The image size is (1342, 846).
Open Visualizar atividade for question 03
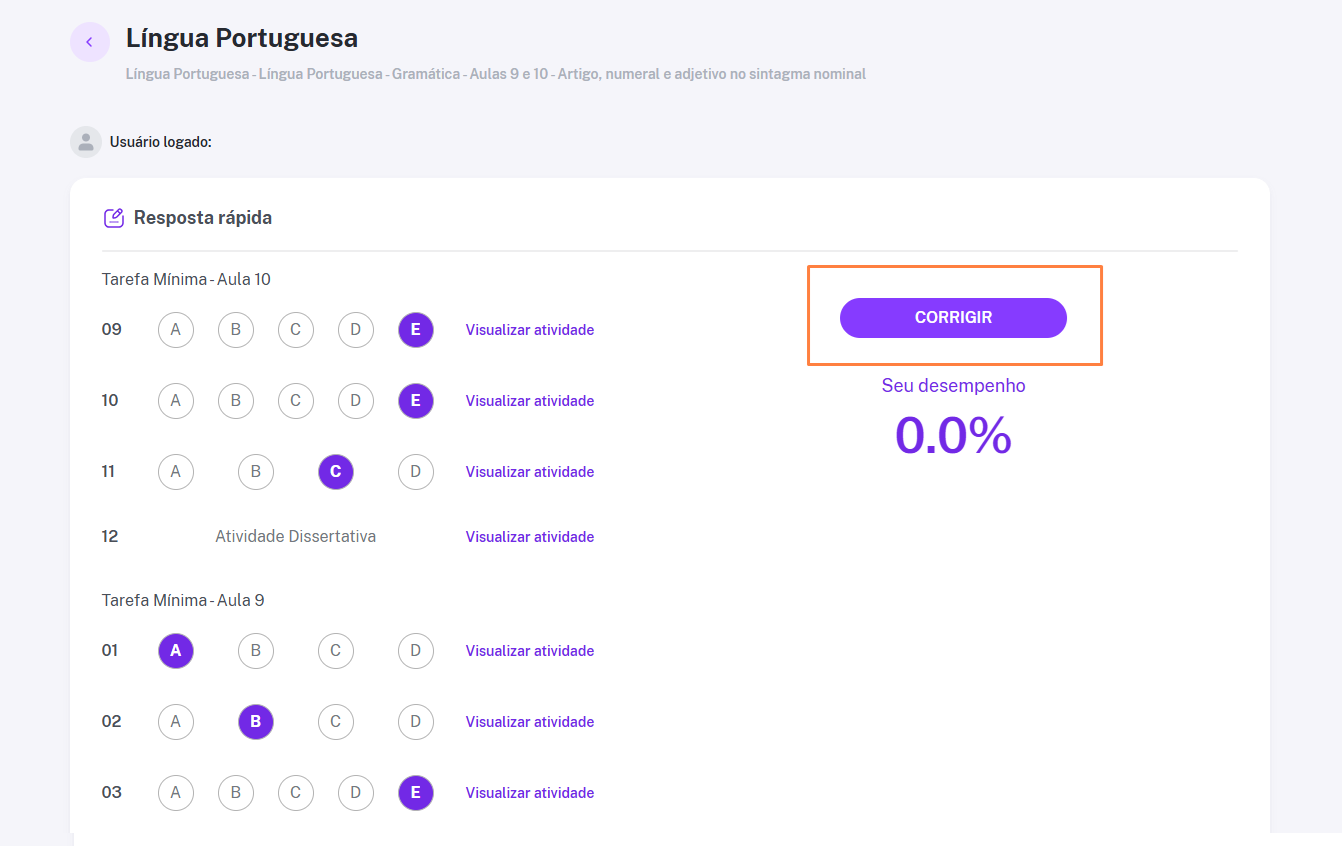530,793
